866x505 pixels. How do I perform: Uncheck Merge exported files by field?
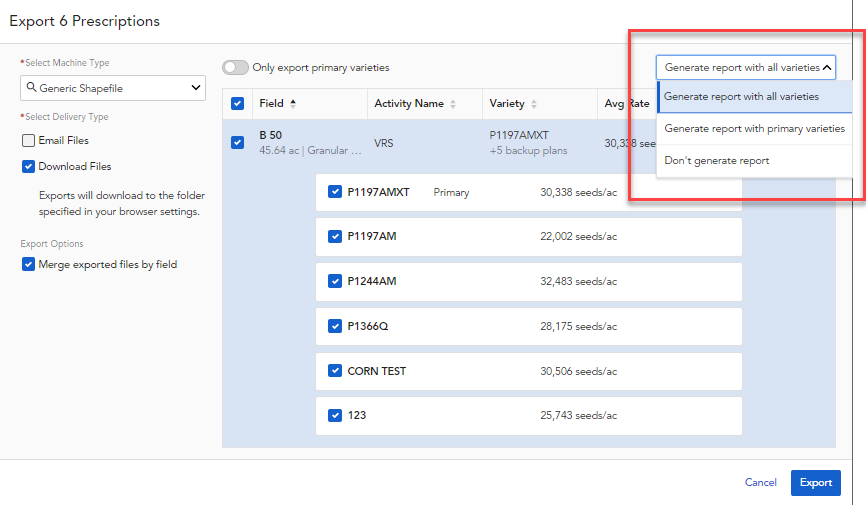(28, 264)
